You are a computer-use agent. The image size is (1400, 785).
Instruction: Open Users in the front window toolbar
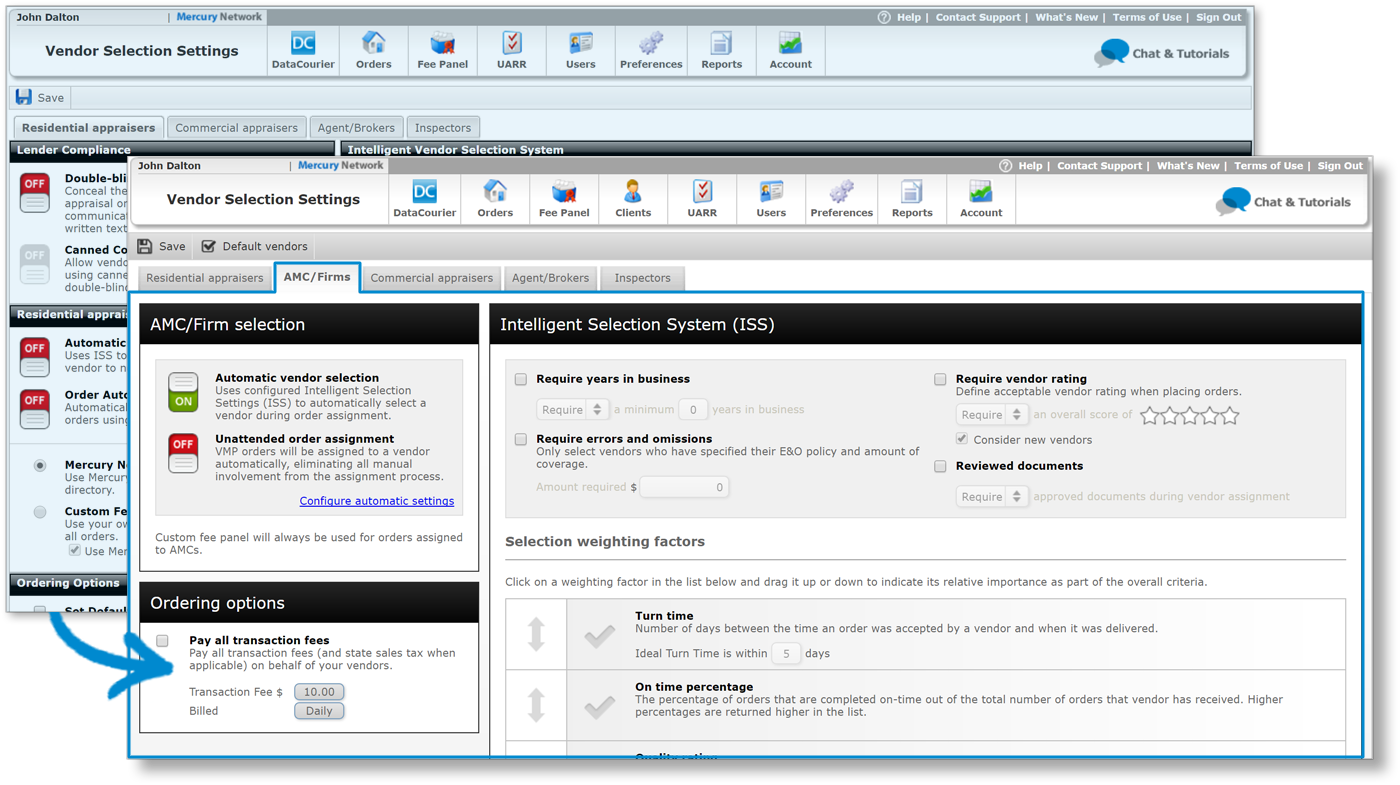[x=771, y=198]
